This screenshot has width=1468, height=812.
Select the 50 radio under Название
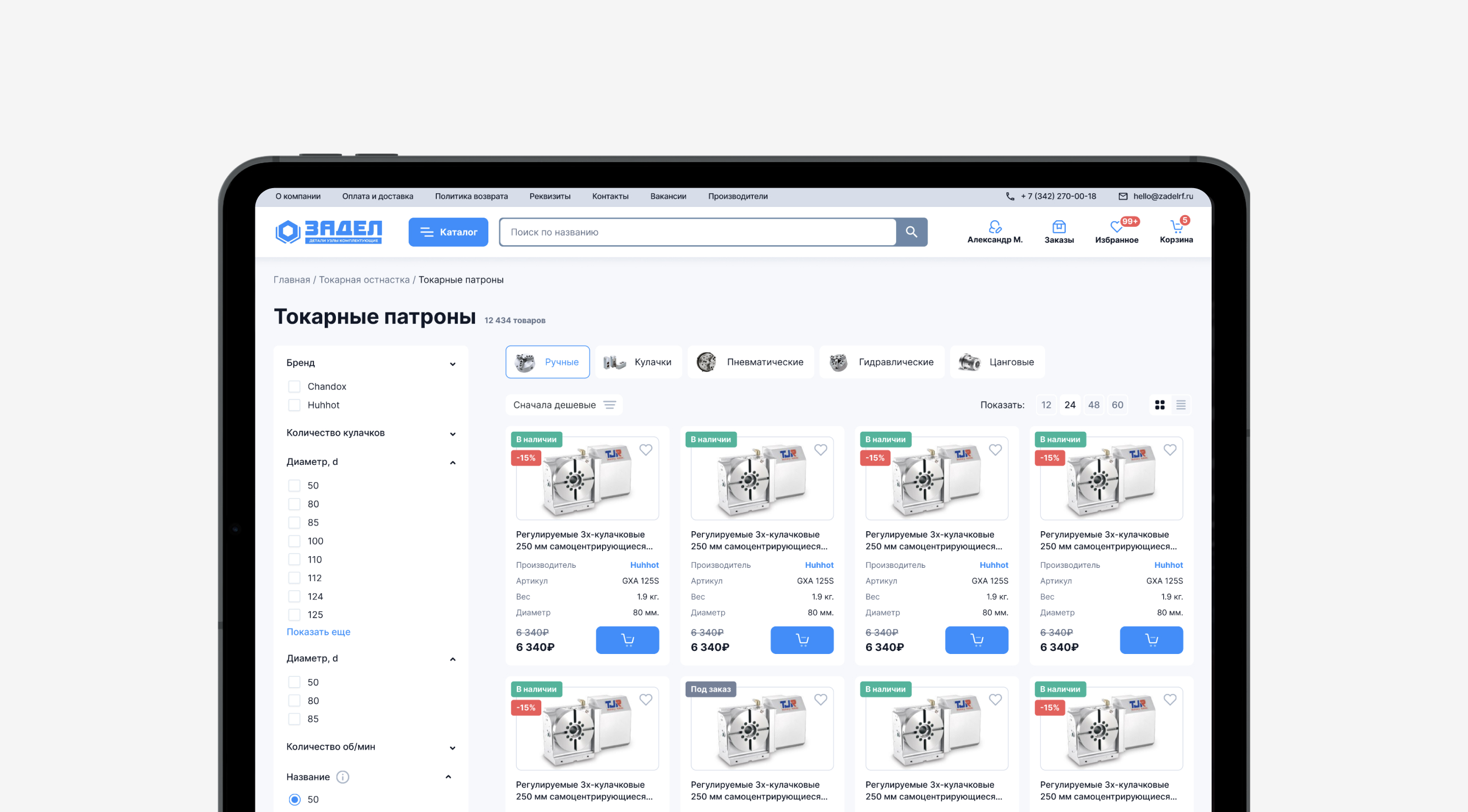click(294, 799)
